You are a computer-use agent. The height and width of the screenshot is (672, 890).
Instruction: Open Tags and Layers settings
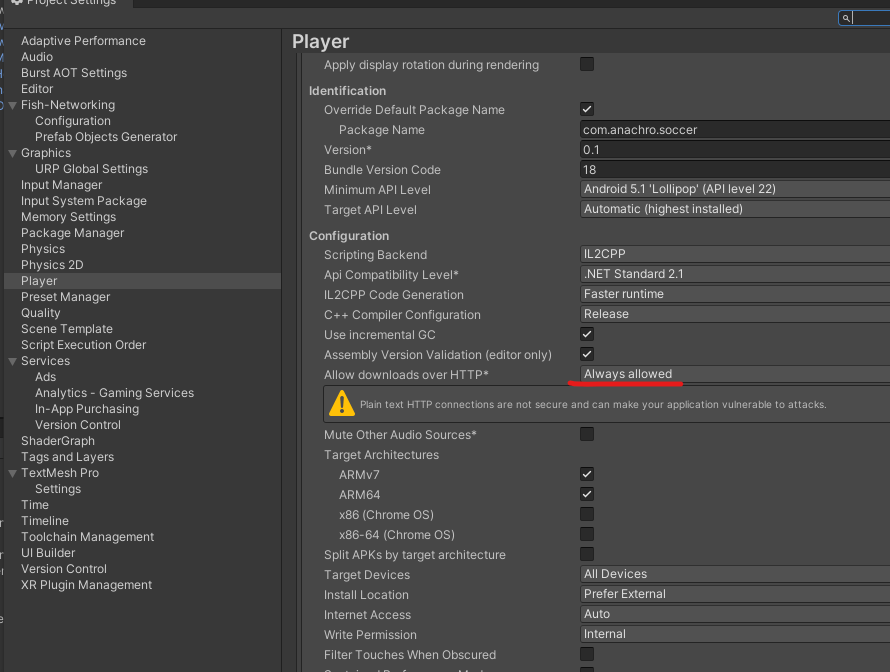point(68,457)
